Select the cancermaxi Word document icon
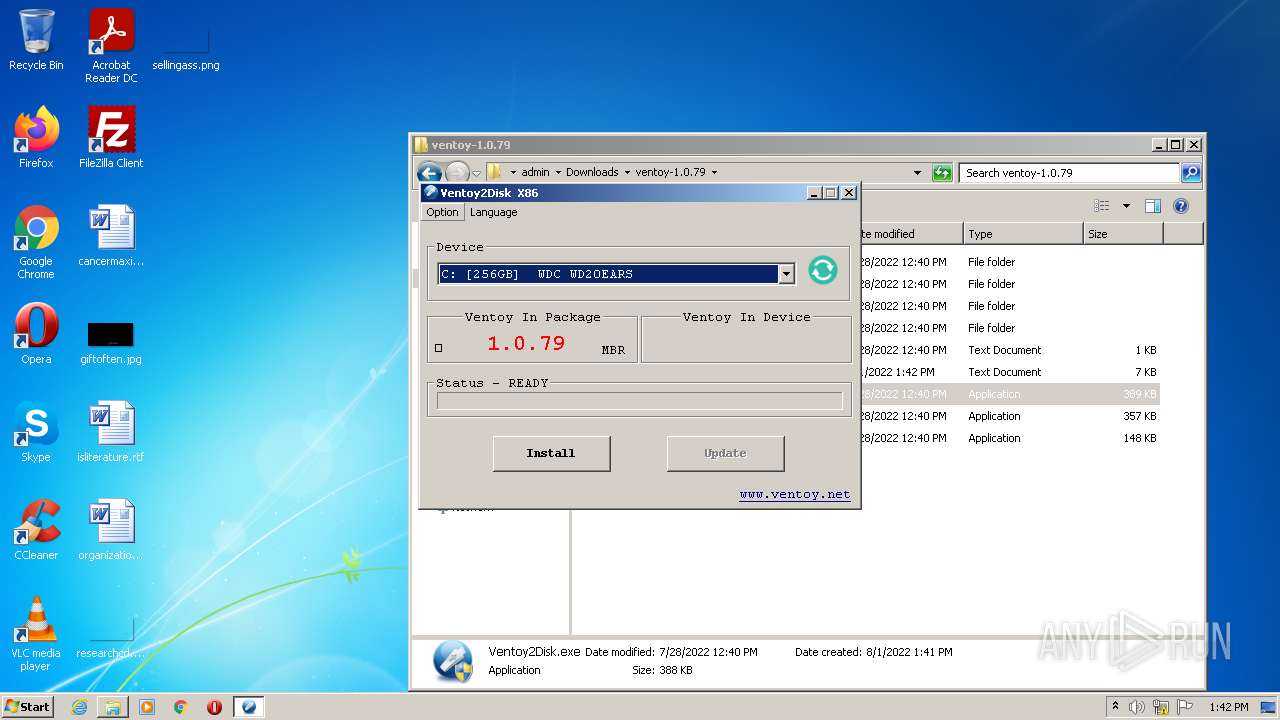The image size is (1280, 720). (x=111, y=236)
